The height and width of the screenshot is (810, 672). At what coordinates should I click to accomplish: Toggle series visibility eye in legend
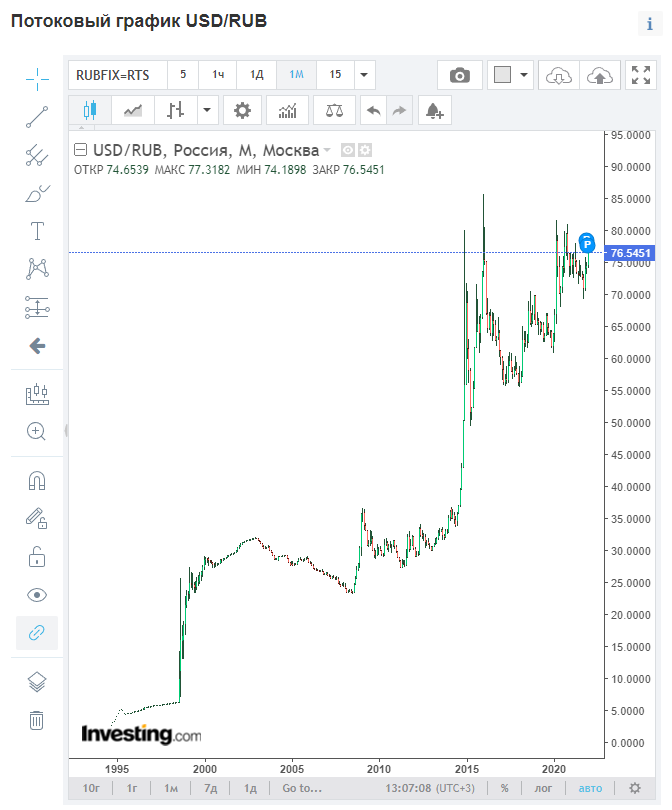click(348, 150)
